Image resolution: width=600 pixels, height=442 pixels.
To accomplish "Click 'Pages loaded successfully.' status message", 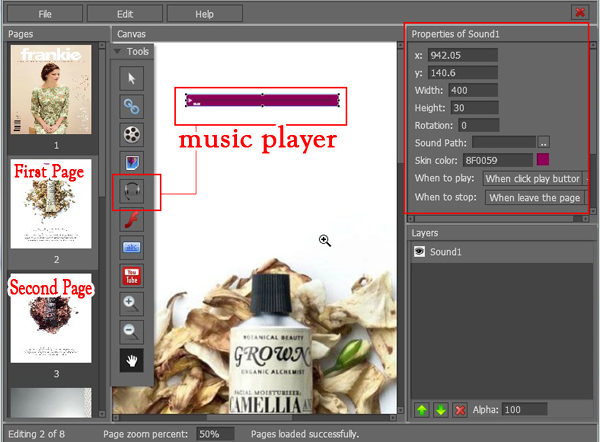I will [x=305, y=434].
